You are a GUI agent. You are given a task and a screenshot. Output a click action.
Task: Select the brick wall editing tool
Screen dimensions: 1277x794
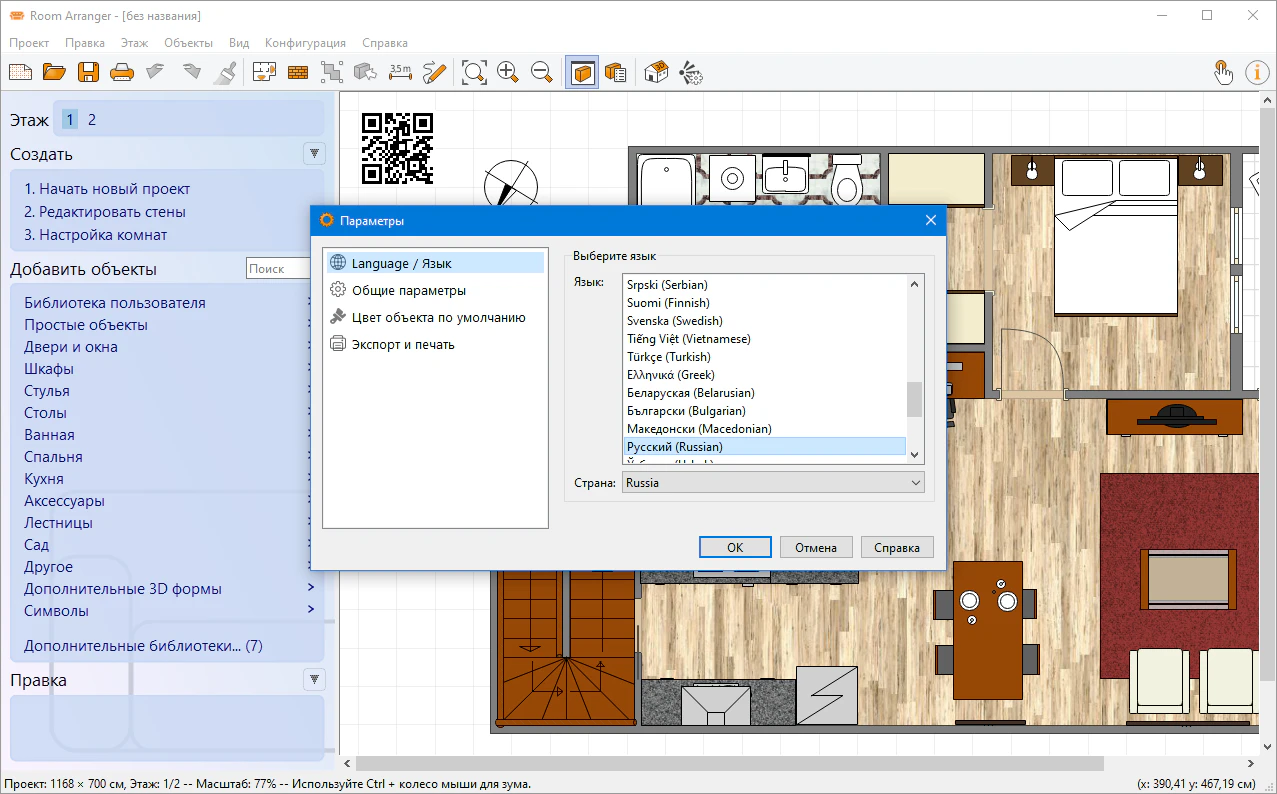coord(298,72)
